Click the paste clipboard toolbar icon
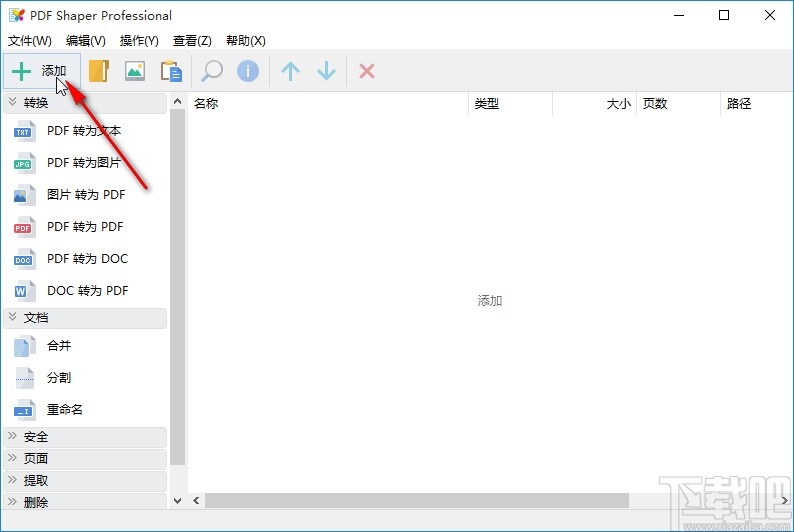 171,71
